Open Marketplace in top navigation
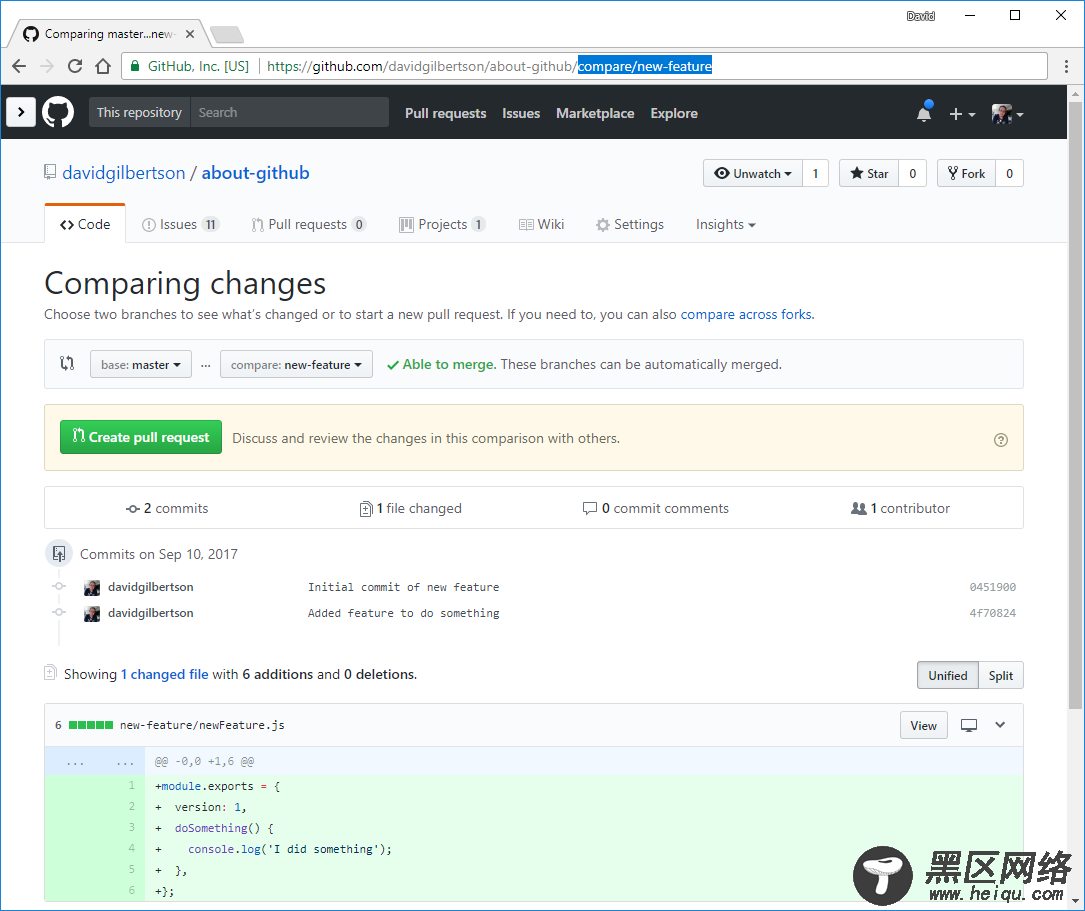Viewport: 1085px width, 911px height. click(x=595, y=113)
